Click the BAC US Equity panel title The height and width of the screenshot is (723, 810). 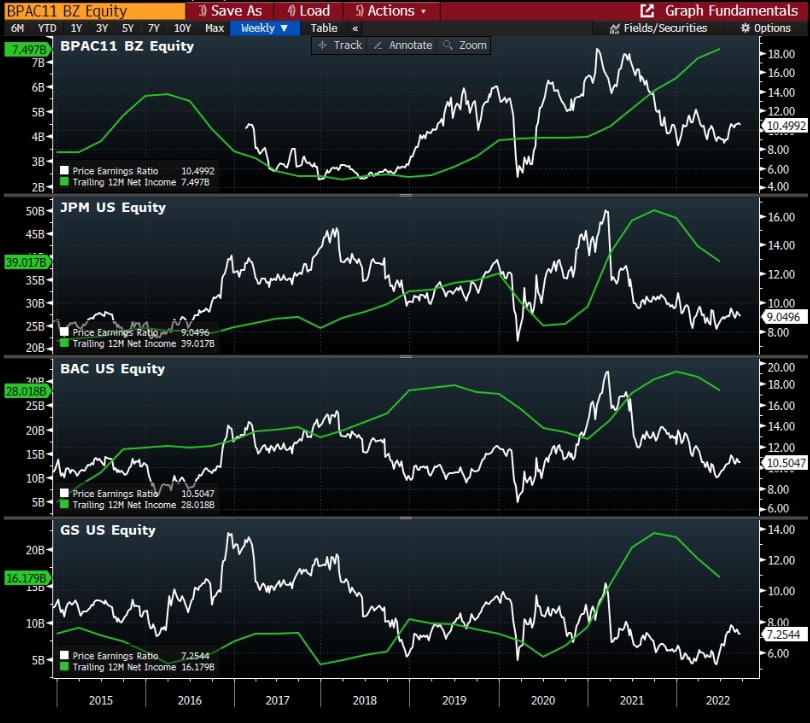pos(113,369)
